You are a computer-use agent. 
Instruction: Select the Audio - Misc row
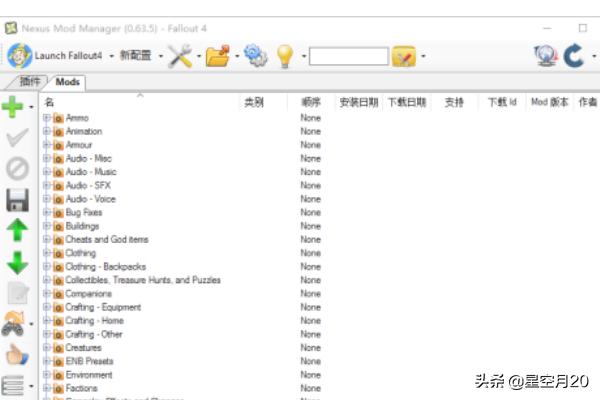click(x=89, y=158)
